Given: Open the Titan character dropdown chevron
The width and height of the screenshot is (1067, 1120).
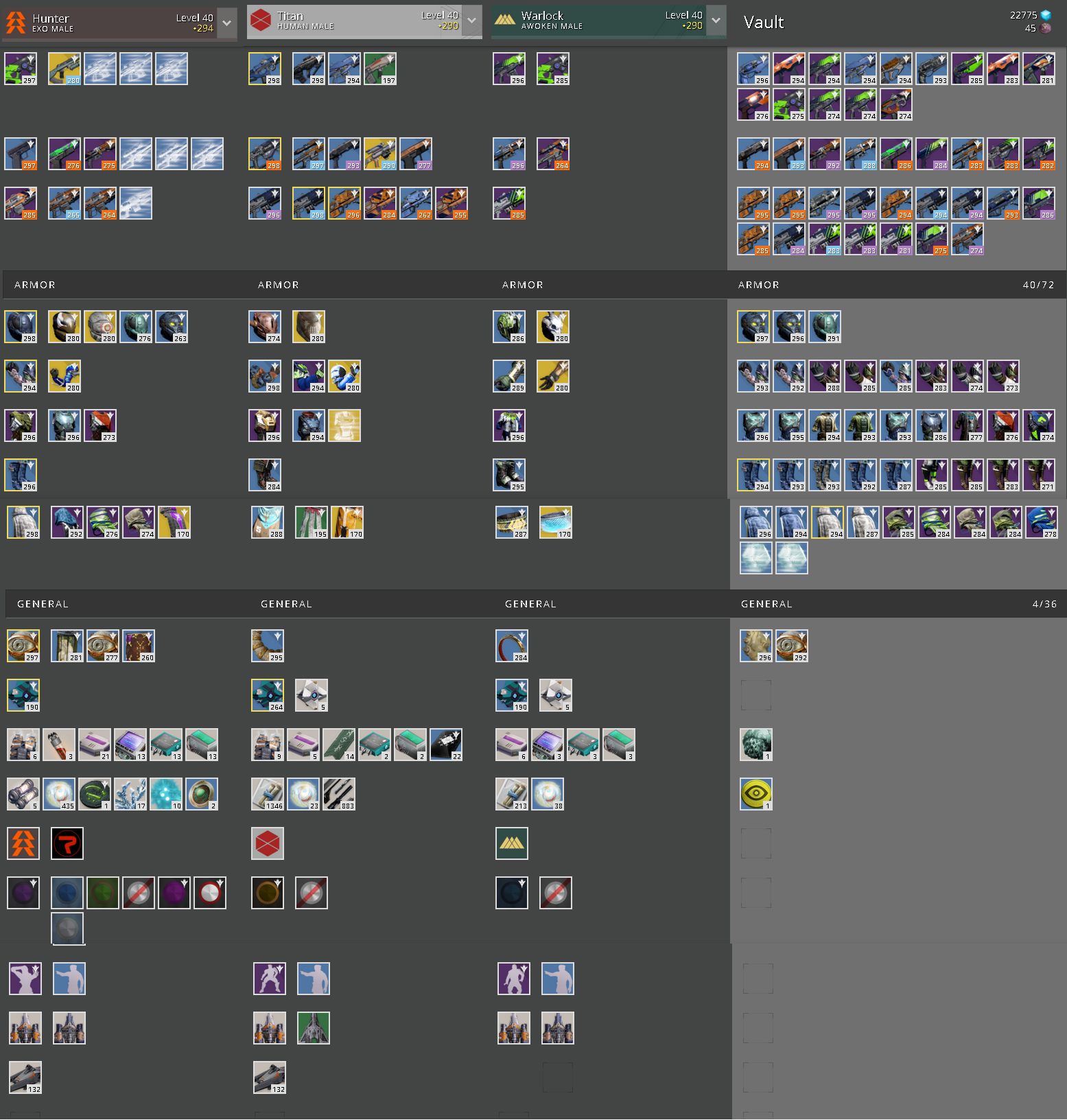Looking at the screenshot, I should pyautogui.click(x=471, y=21).
